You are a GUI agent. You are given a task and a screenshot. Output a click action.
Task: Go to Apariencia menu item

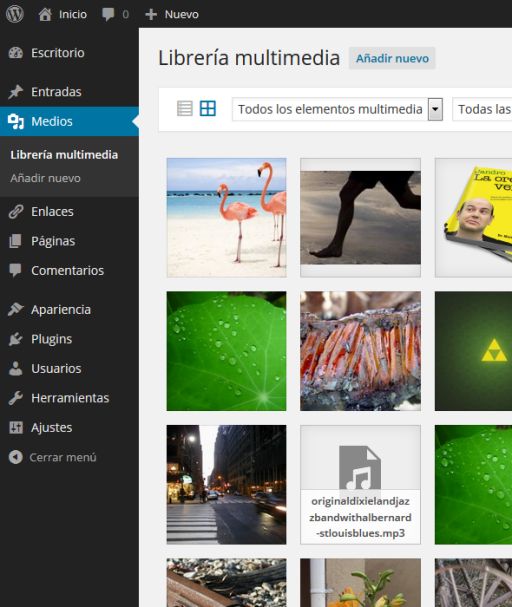click(x=69, y=310)
